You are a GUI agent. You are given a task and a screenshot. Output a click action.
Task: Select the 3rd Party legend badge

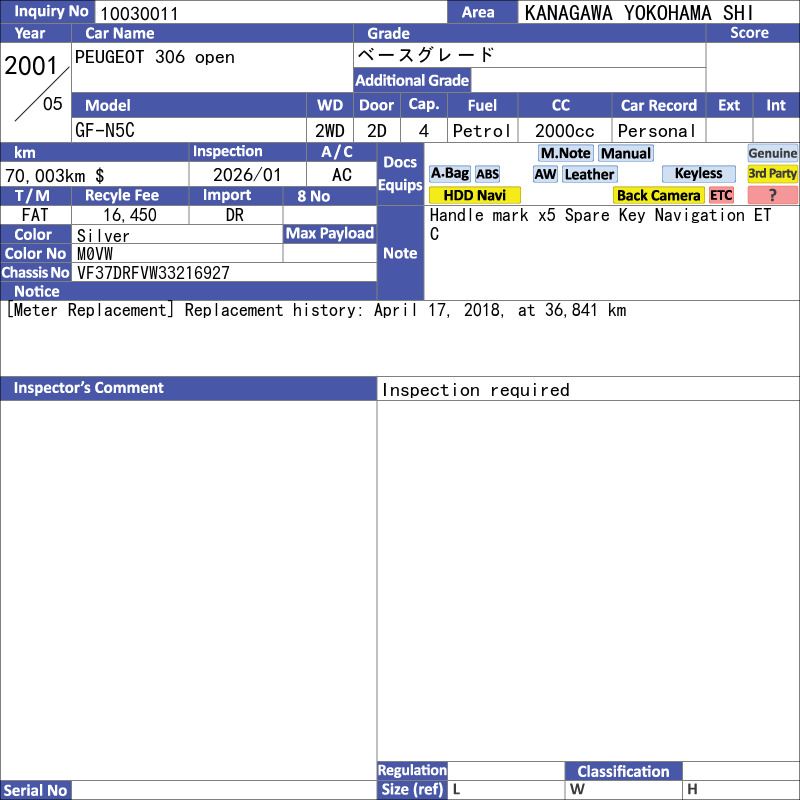tap(772, 173)
